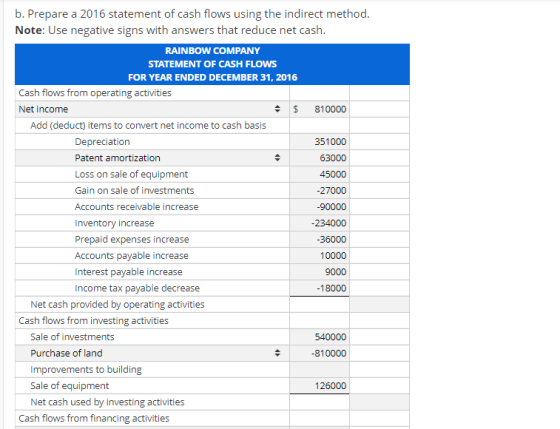Click Cash flows from operating activities heading
This screenshot has height=429, width=560.
pos(95,93)
